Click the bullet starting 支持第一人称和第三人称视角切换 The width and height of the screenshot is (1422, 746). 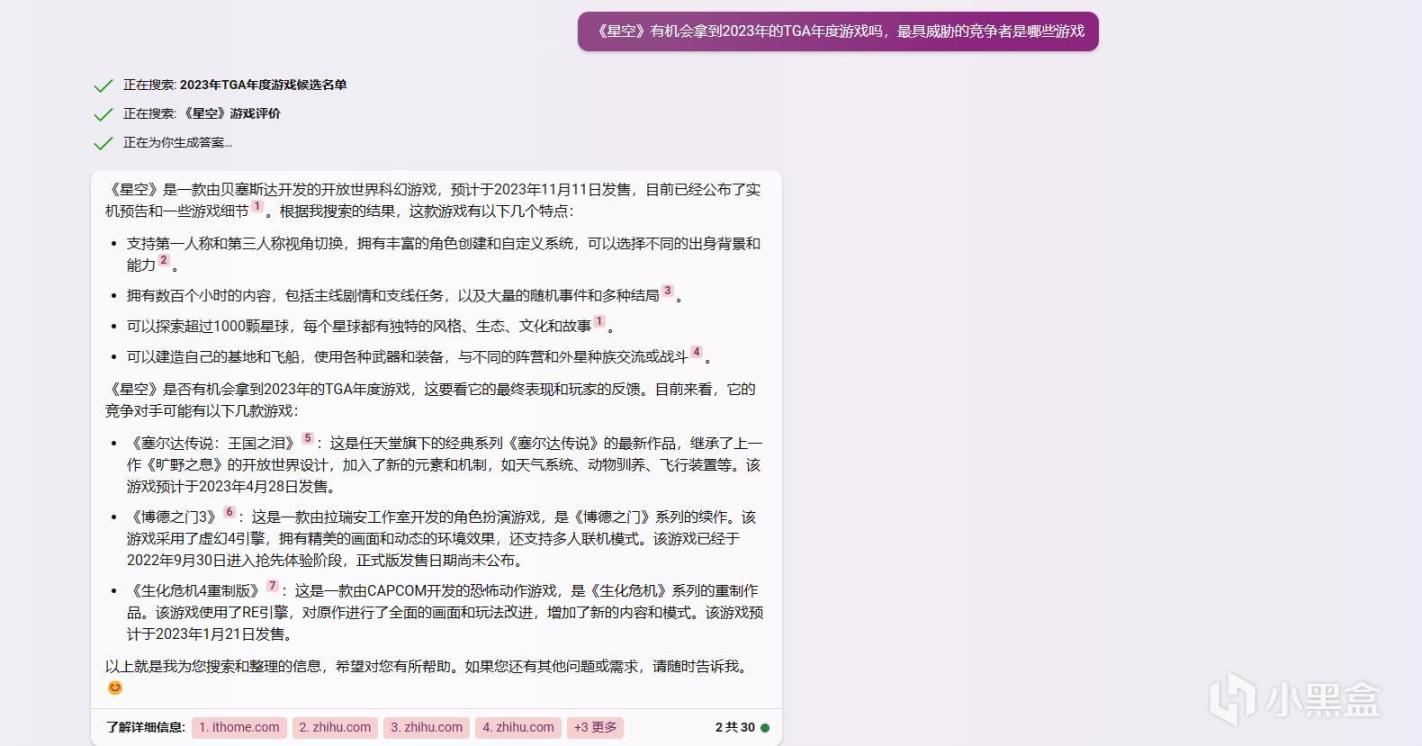click(443, 255)
